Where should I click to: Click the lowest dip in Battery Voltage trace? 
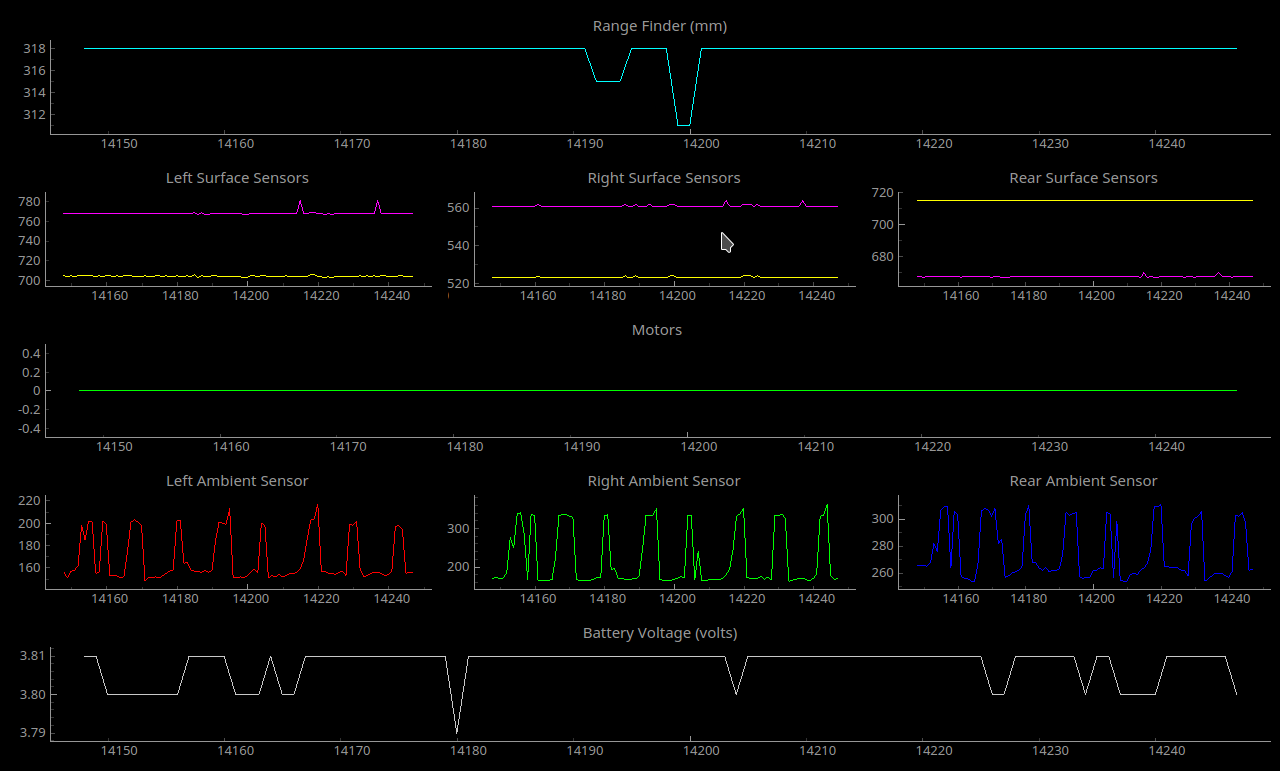(457, 731)
